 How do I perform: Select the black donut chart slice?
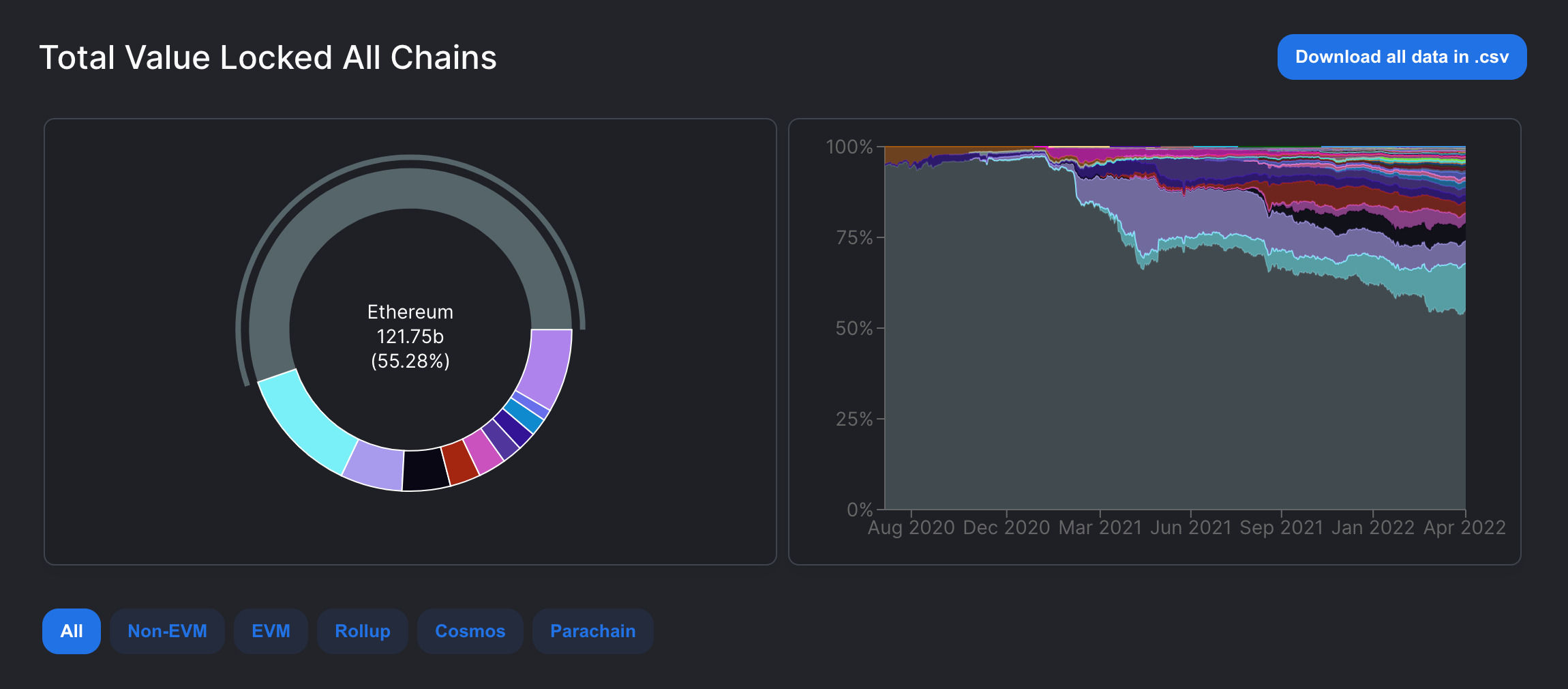[425, 470]
